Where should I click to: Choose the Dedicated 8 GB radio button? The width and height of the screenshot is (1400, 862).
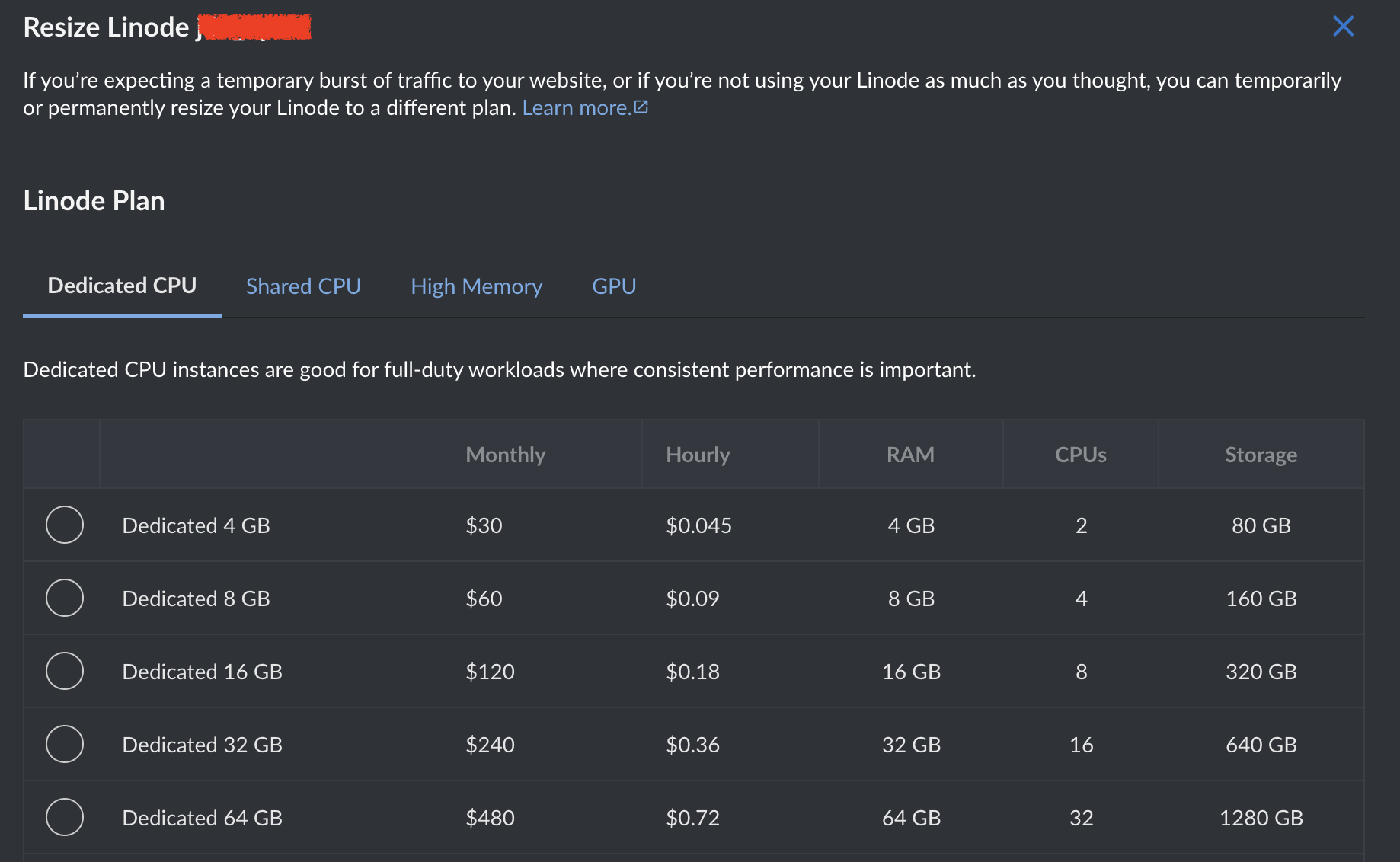[65, 598]
